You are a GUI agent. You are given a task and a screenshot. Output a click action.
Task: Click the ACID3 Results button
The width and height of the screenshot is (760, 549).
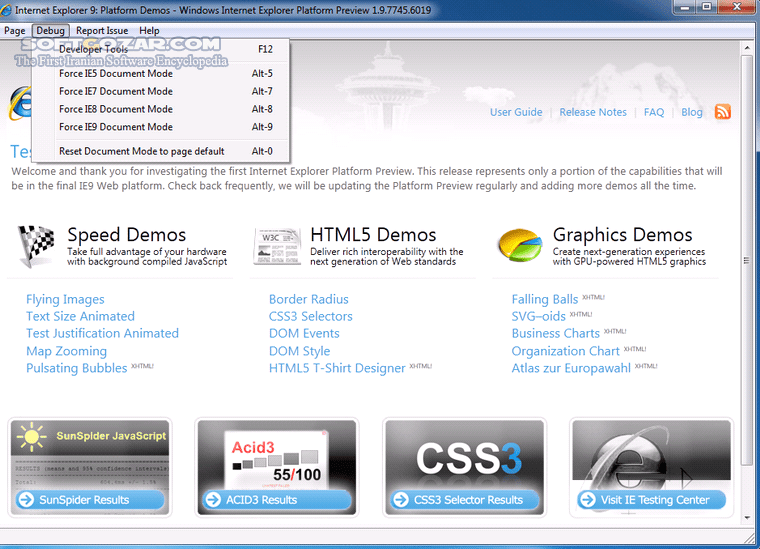click(277, 500)
